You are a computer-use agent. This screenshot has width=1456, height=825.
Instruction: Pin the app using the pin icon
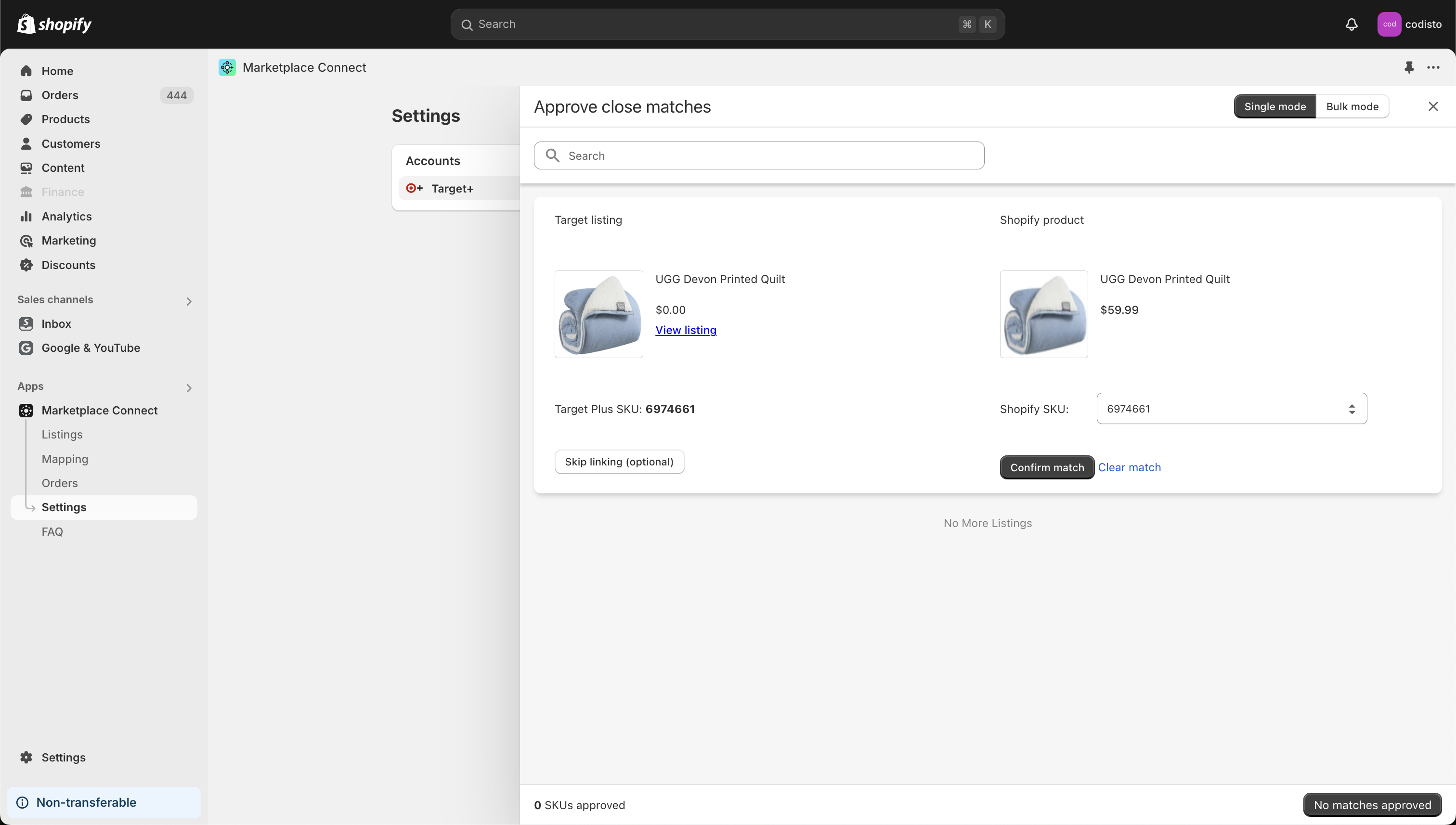point(1409,67)
